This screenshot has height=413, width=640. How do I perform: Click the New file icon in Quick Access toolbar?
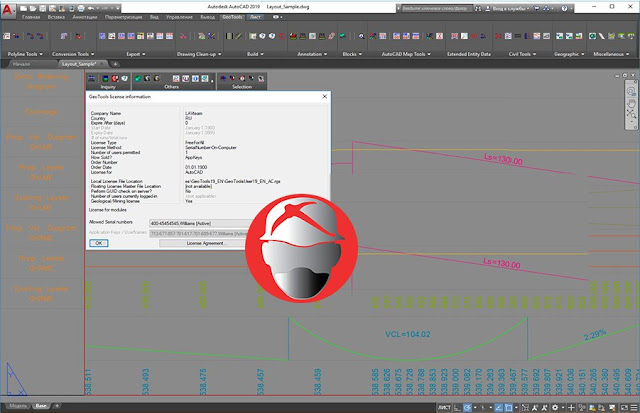[24, 8]
